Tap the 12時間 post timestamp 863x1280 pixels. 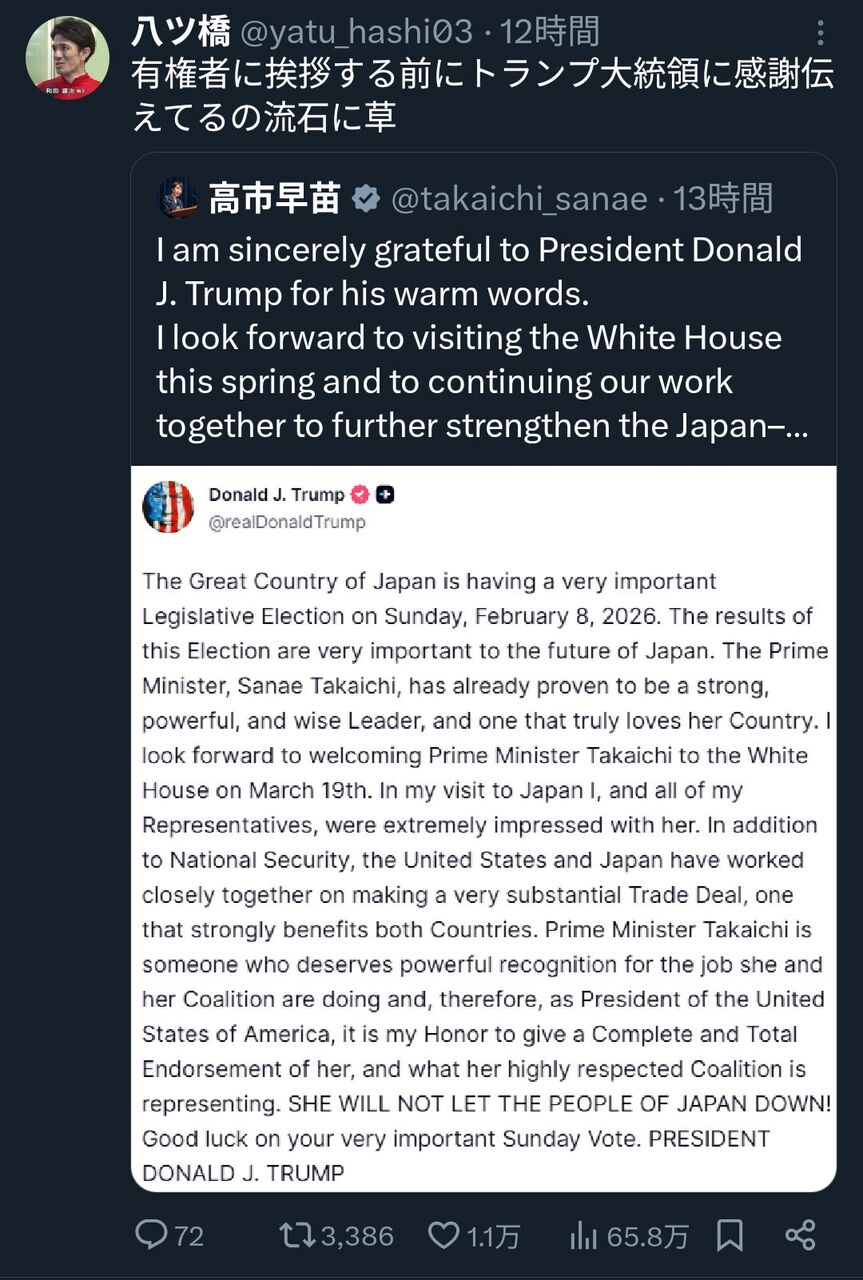551,33
